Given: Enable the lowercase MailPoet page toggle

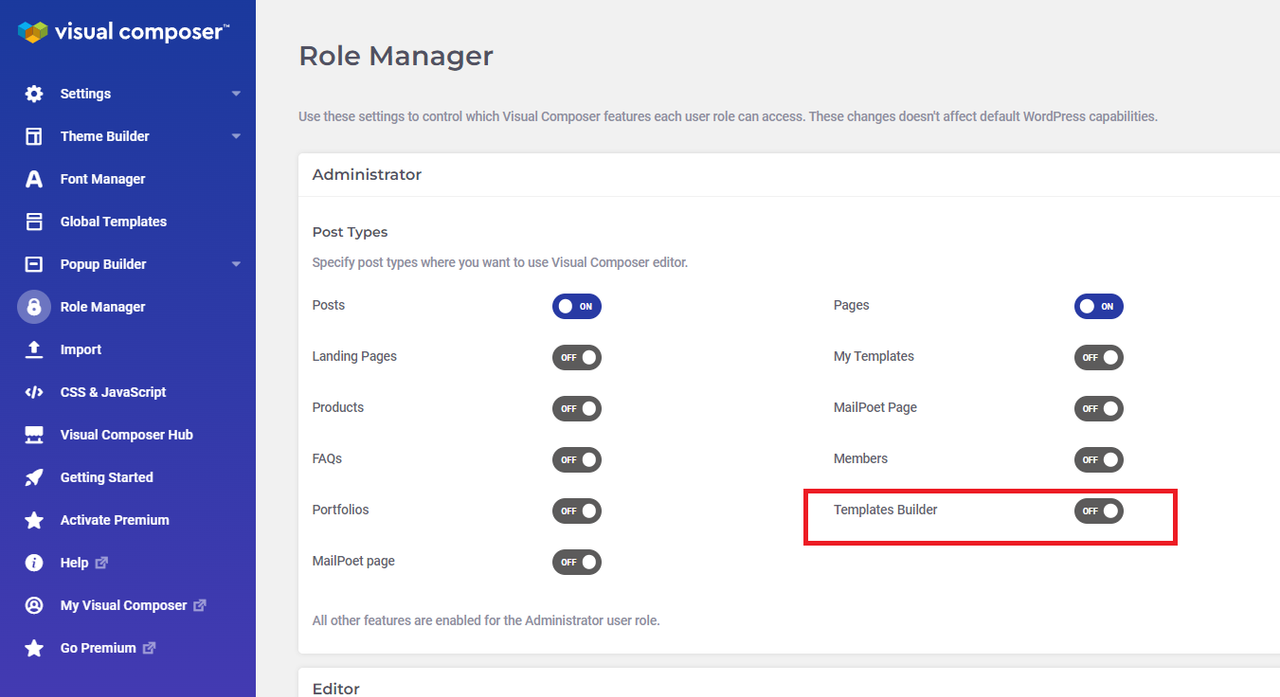Looking at the screenshot, I should (577, 562).
